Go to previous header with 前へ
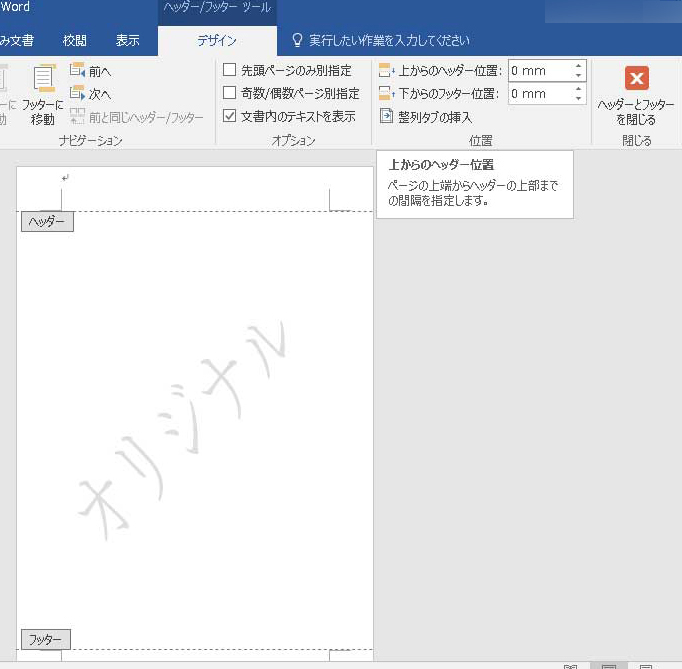 (78, 71)
